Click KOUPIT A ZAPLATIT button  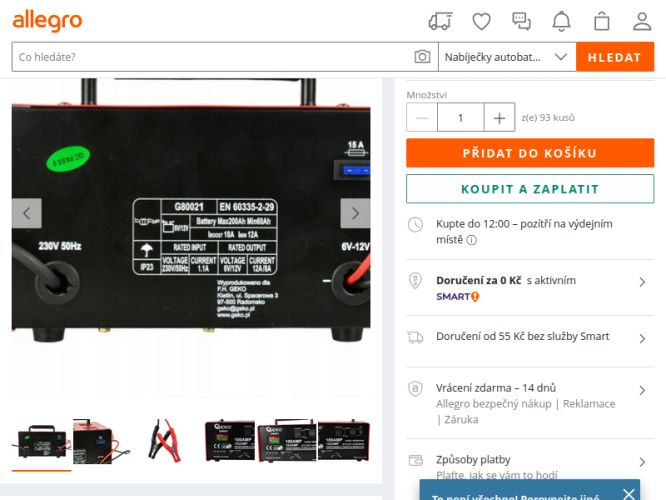tap(530, 189)
